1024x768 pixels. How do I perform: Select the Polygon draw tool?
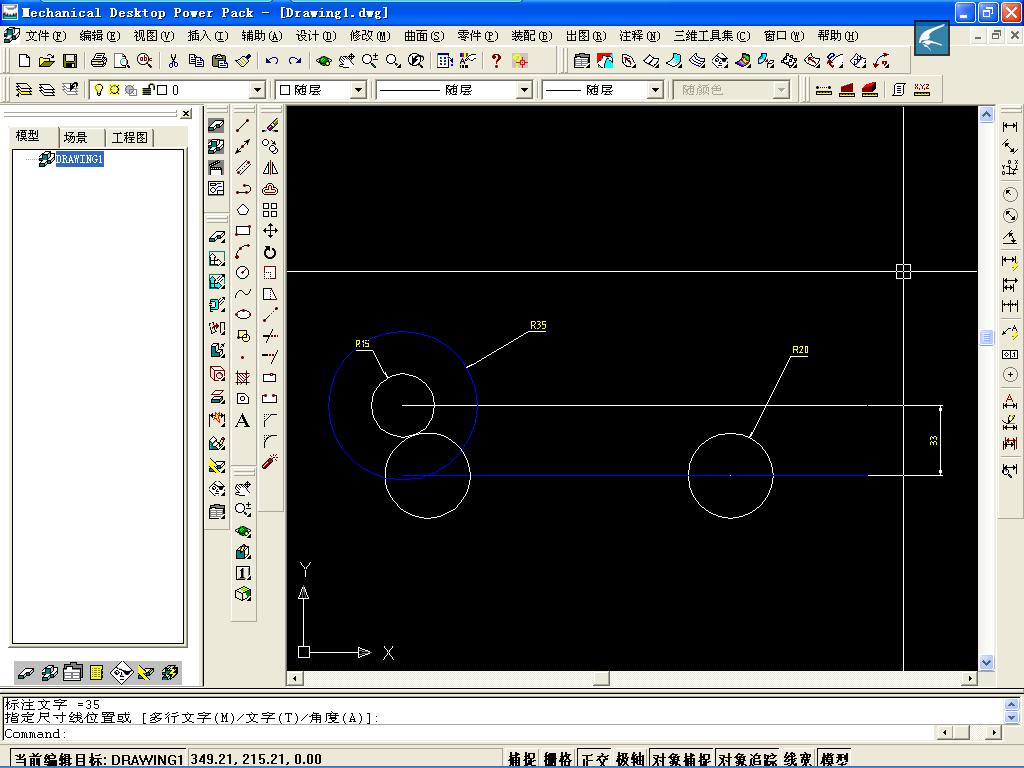click(243, 210)
